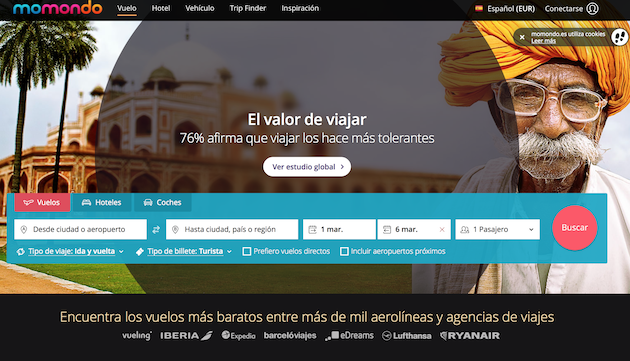This screenshot has height=361, width=630.
Task: Click the Buscar button
Action: pyautogui.click(x=575, y=228)
